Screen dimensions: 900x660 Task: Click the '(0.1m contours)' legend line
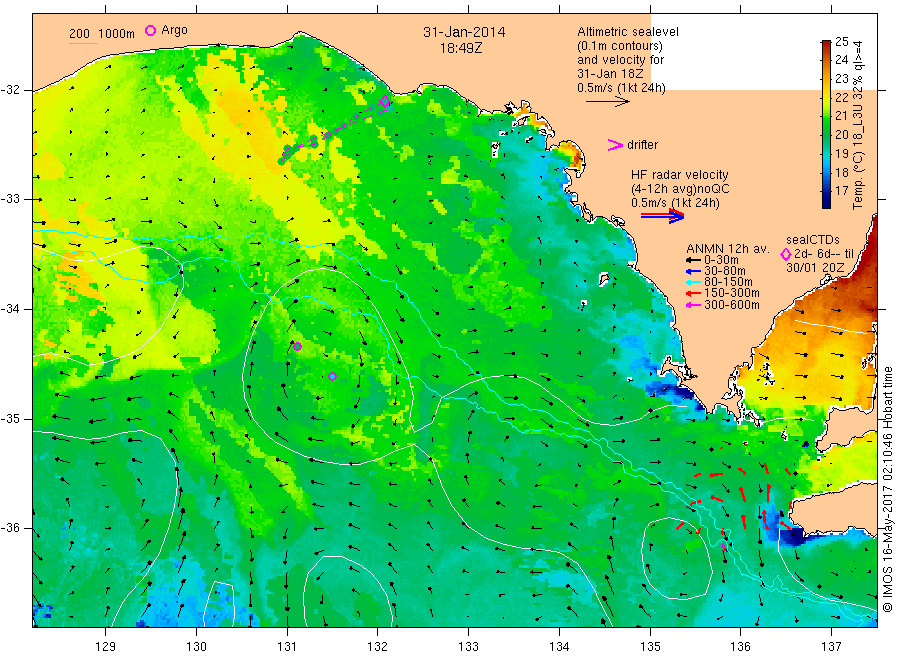pyautogui.click(x=619, y=46)
